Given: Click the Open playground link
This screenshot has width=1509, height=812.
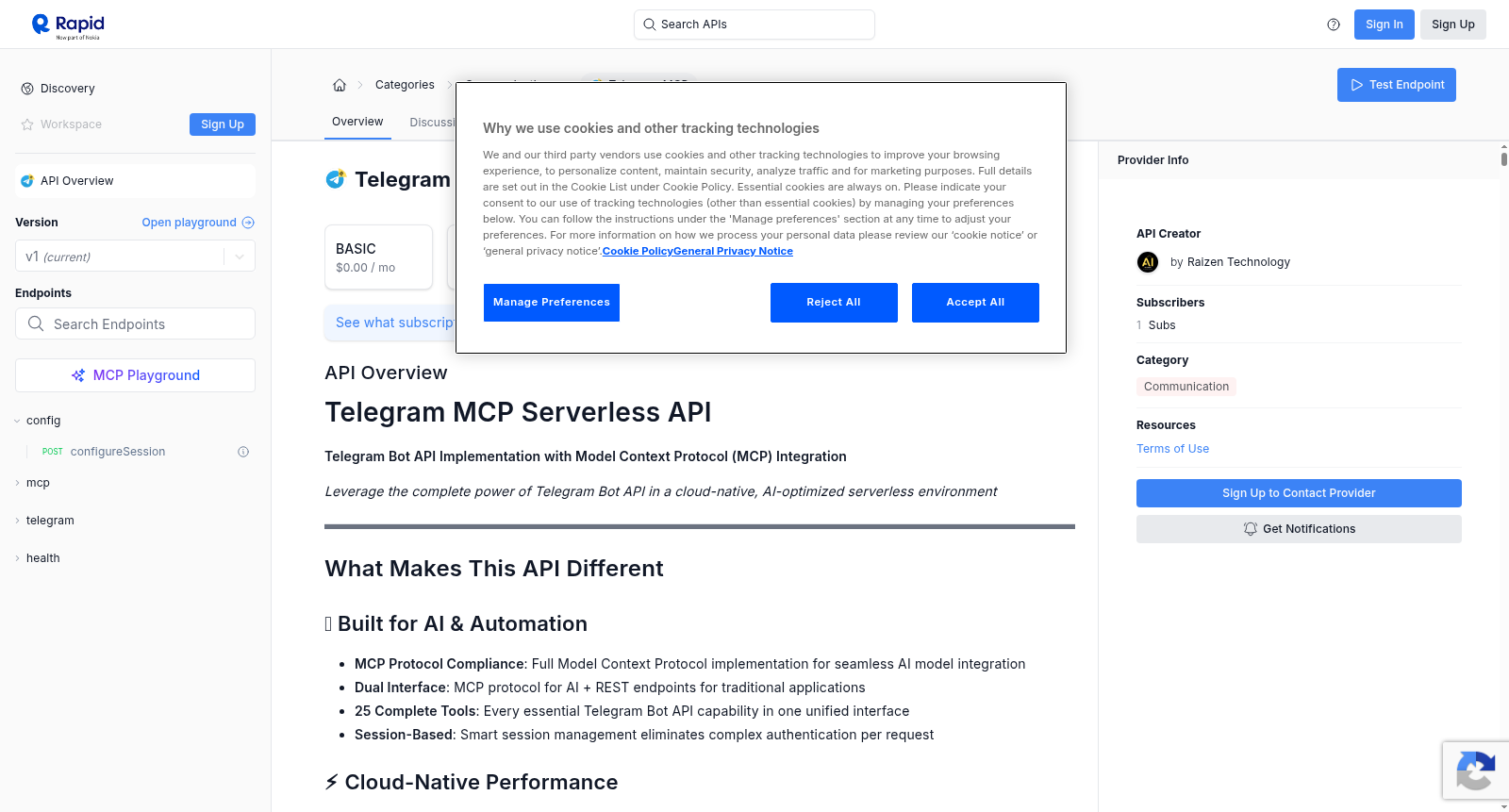Looking at the screenshot, I should [198, 223].
